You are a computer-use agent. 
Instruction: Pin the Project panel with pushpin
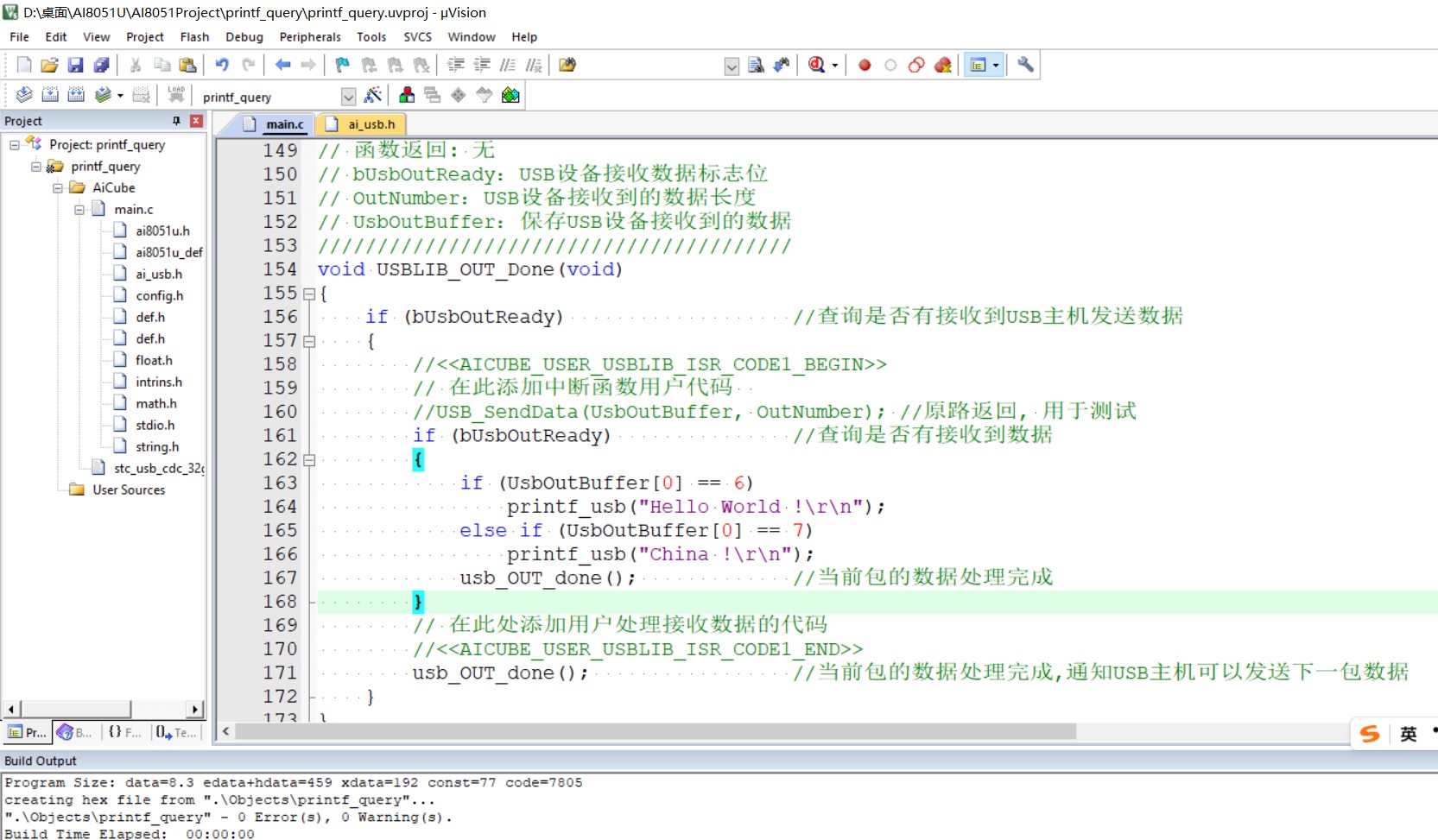[176, 121]
